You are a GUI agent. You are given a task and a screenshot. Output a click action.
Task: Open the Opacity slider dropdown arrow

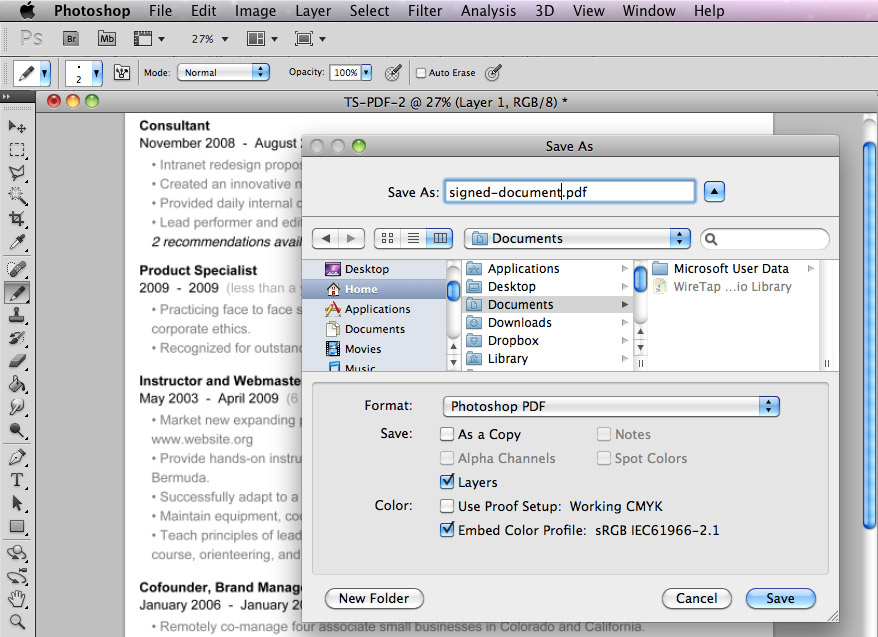tap(366, 72)
